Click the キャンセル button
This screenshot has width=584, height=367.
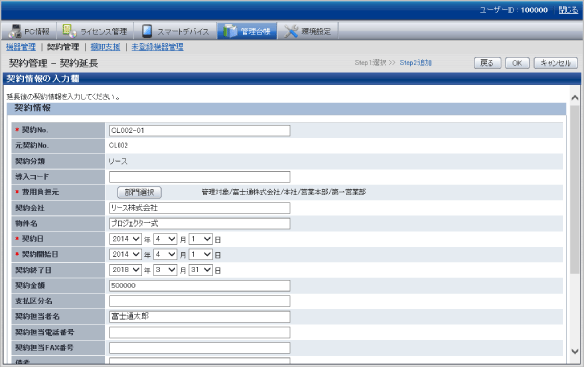(555, 63)
